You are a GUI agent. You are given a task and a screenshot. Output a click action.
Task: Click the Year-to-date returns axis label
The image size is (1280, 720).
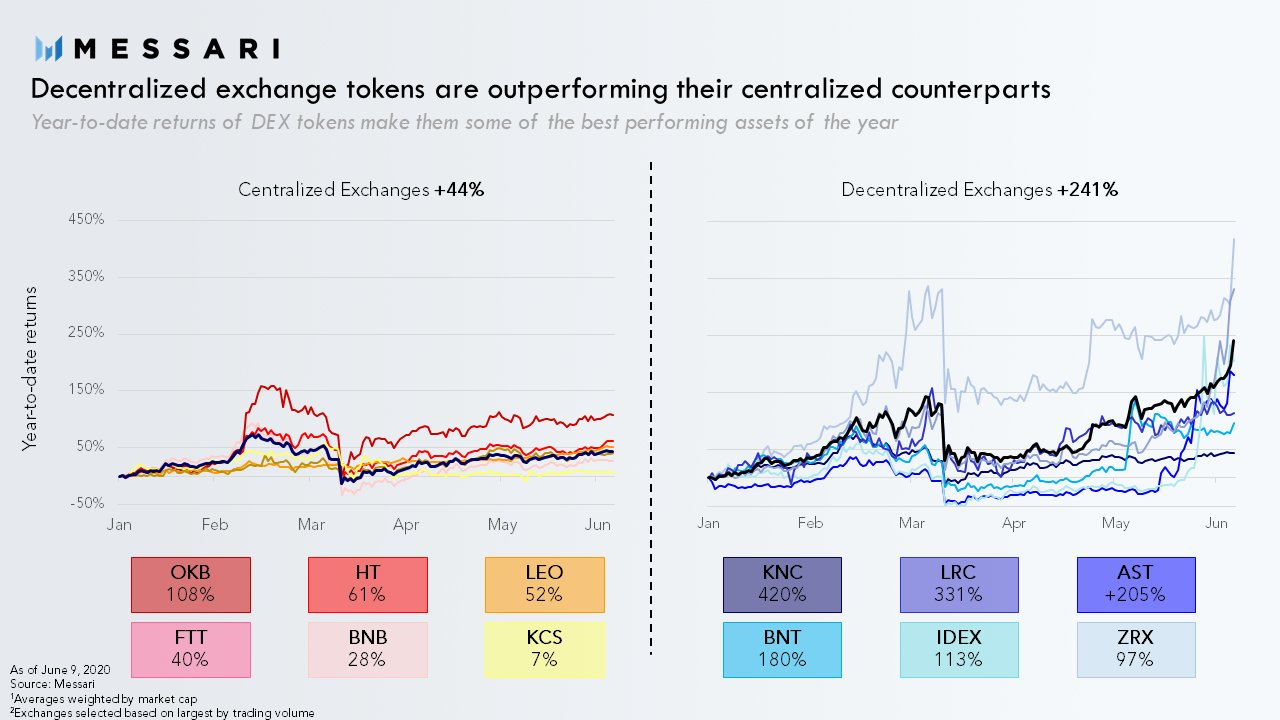pos(30,368)
